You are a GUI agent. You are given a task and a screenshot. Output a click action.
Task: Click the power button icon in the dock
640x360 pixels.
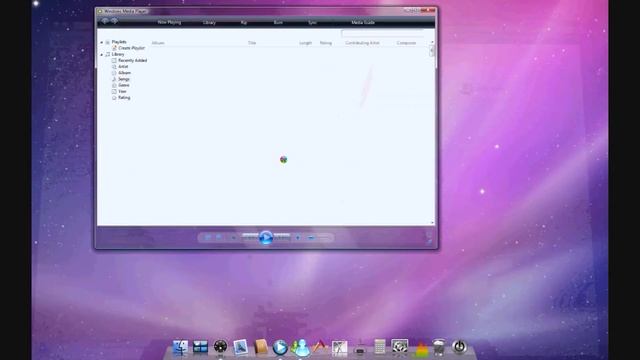pos(460,347)
